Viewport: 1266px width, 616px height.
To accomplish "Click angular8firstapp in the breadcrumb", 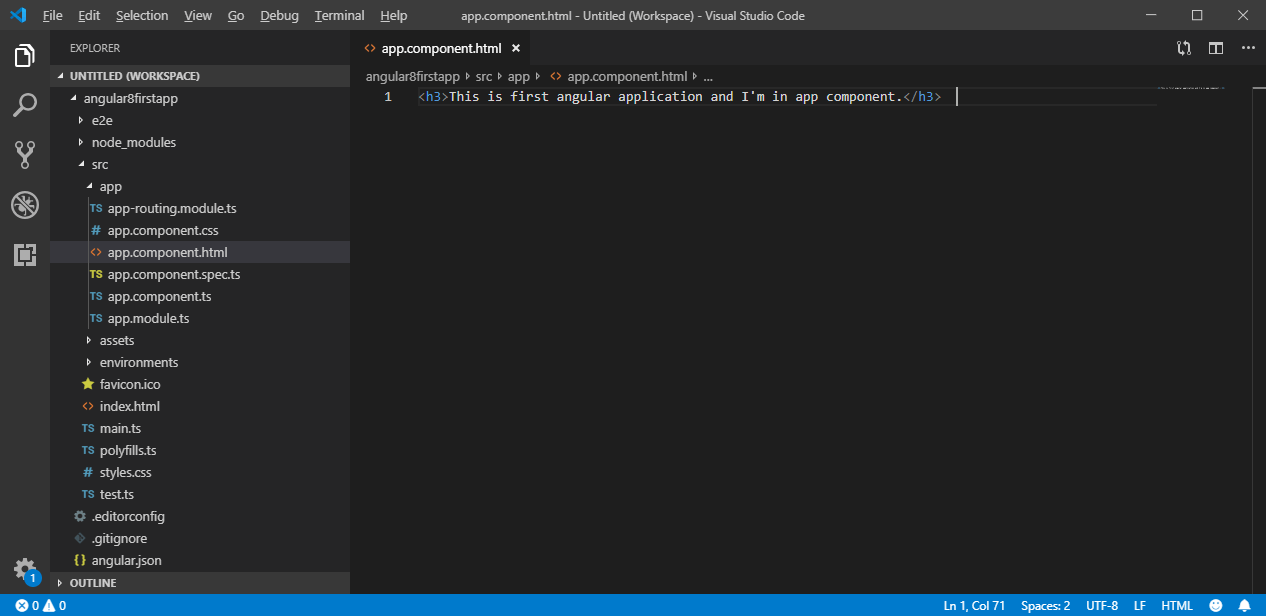I will tap(412, 76).
